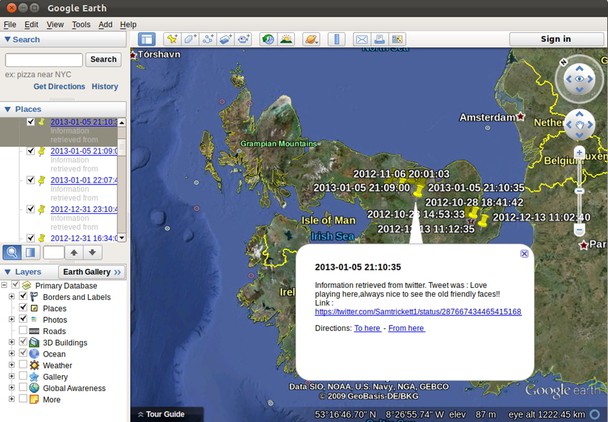The image size is (608, 422).
Task: Enable the Roads layer checkbox
Action: pos(23,330)
